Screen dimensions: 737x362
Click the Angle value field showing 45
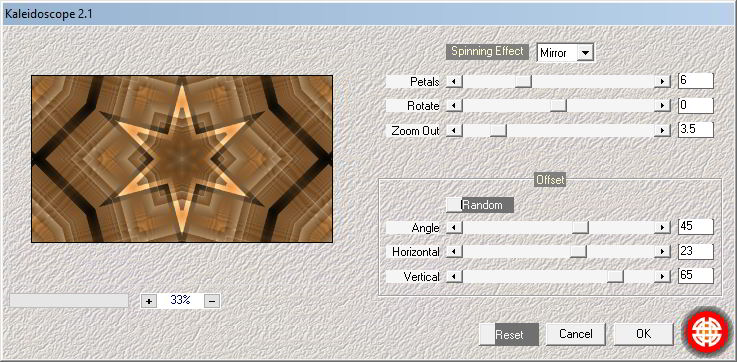click(x=696, y=227)
